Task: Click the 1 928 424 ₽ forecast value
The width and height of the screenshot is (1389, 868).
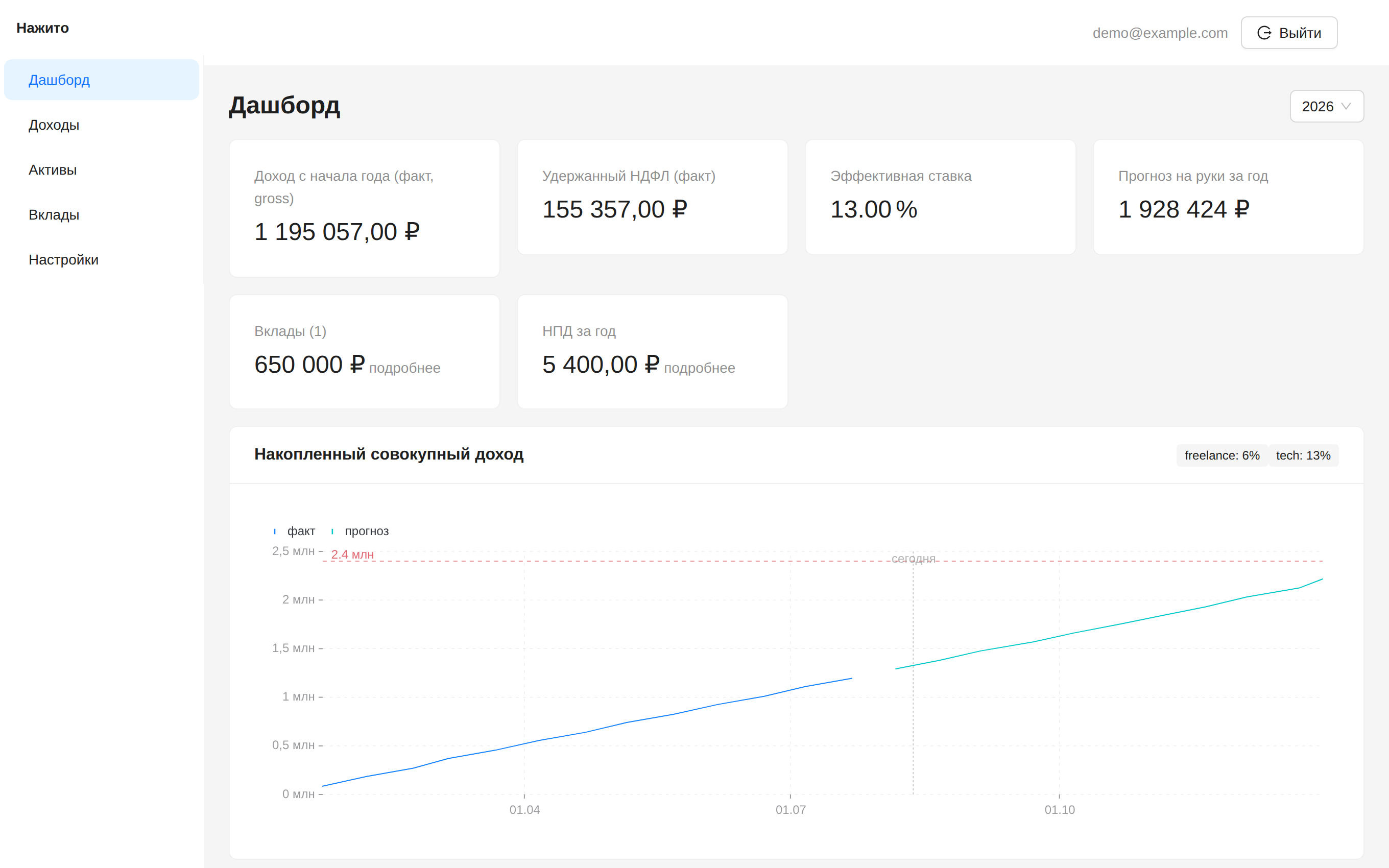Action: 1184,209
